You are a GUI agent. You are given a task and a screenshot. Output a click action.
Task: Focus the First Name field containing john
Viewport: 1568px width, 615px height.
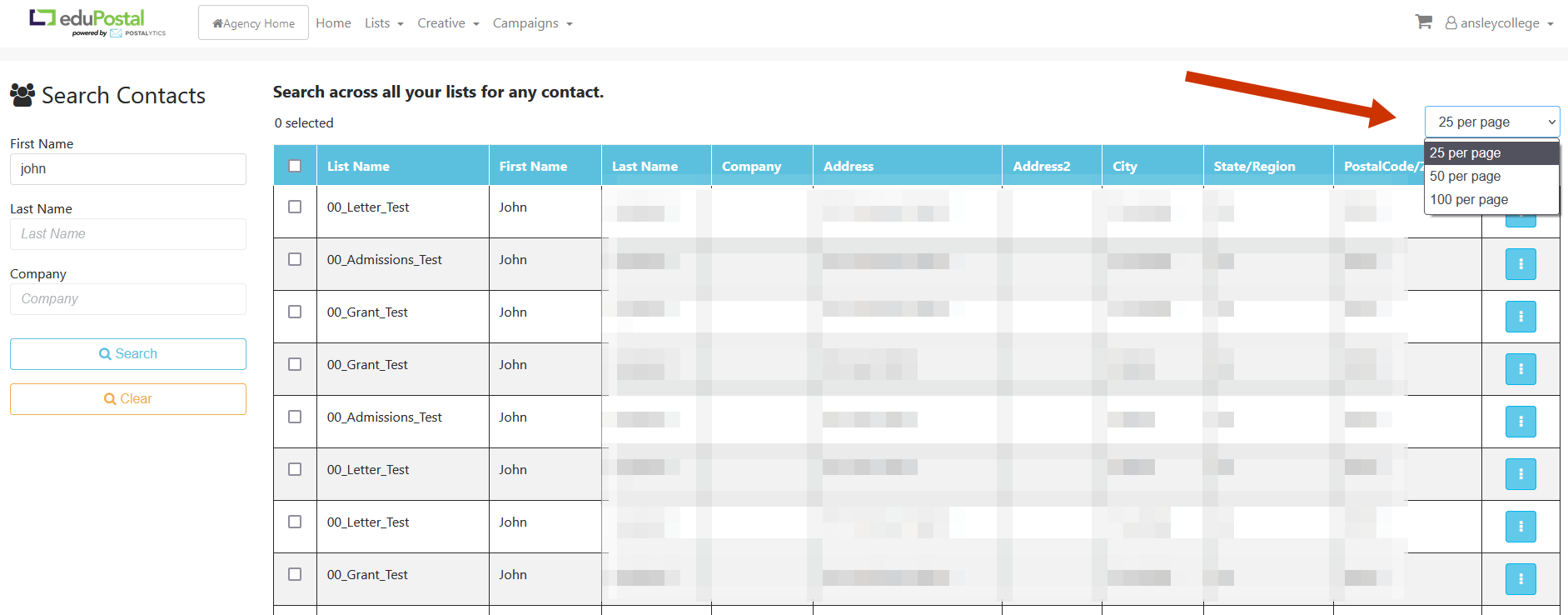(128, 169)
